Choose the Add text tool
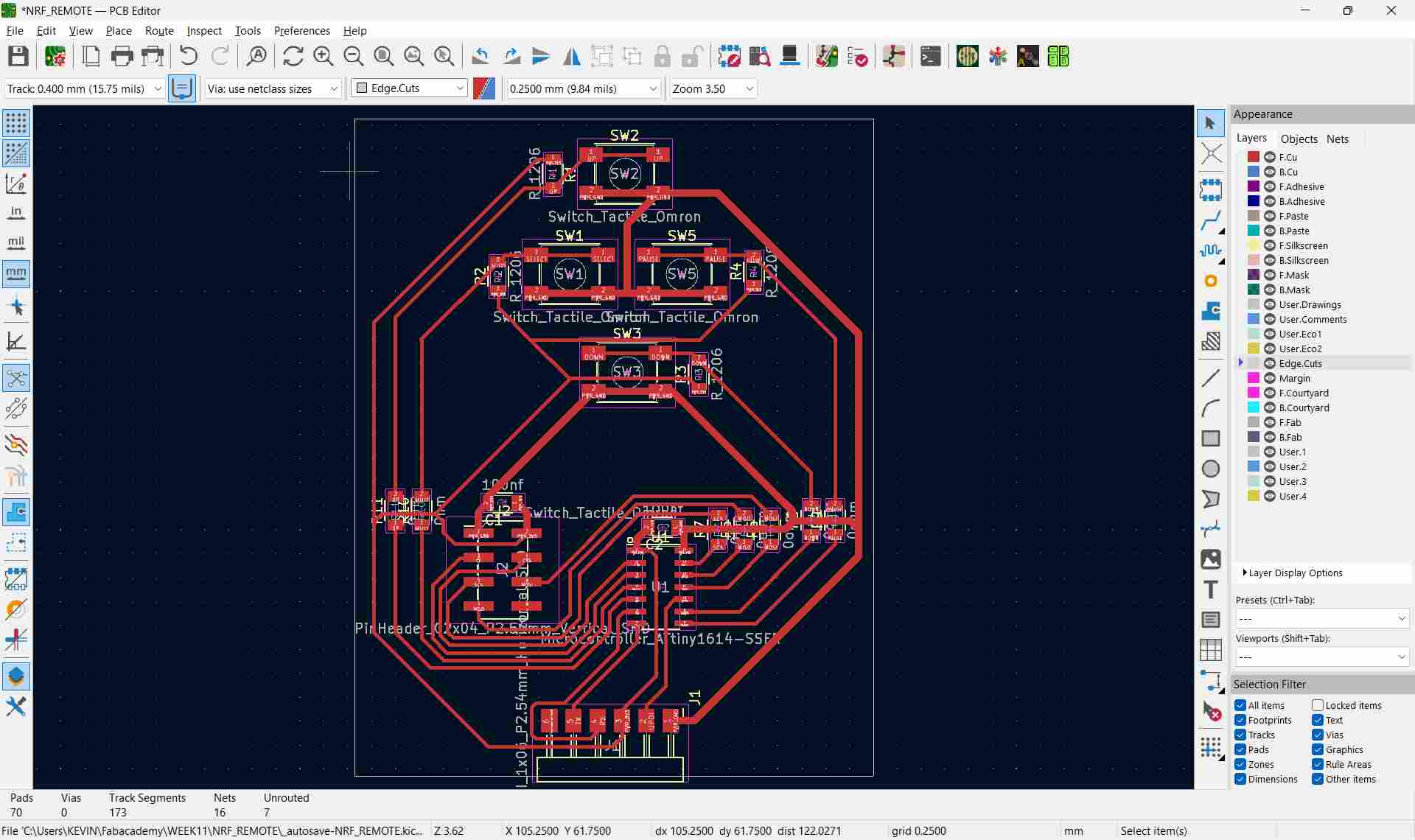Screen dimensions: 1415x840 point(1210,589)
